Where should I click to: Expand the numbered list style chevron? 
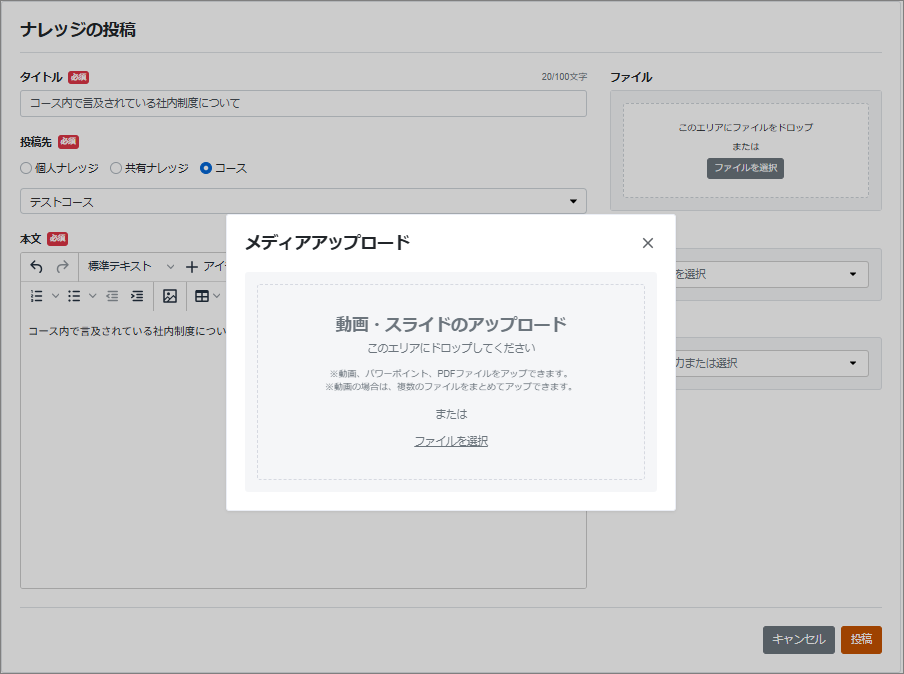click(x=55, y=296)
